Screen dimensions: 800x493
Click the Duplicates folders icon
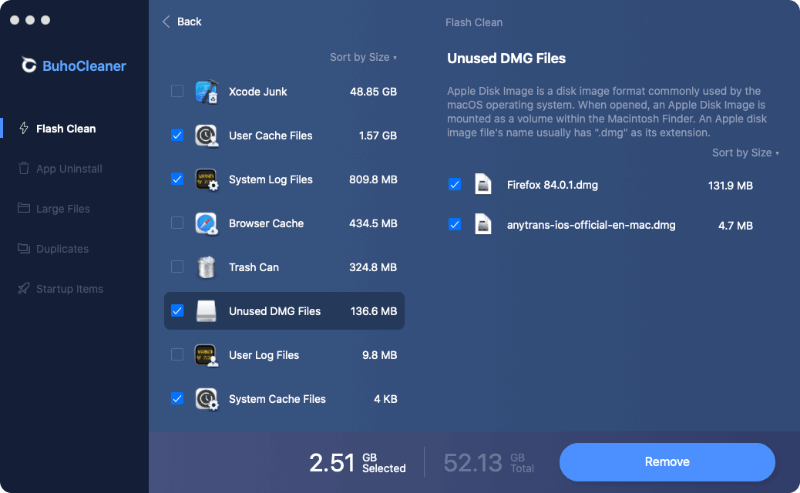tap(23, 248)
